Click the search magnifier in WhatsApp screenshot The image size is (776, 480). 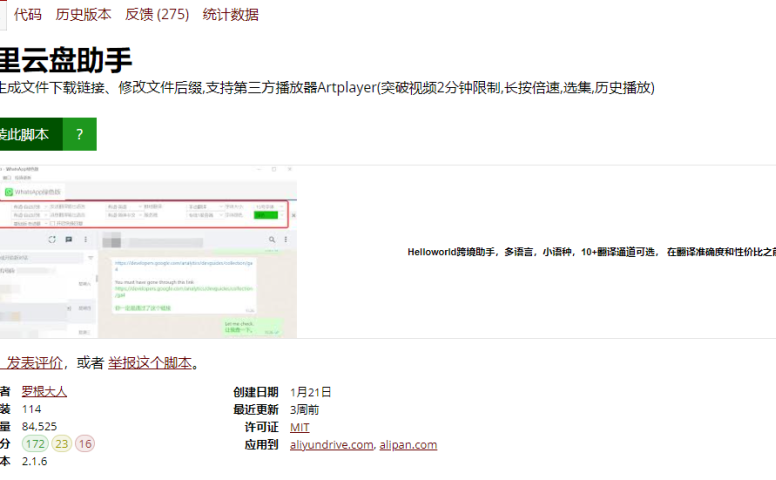click(x=272, y=240)
